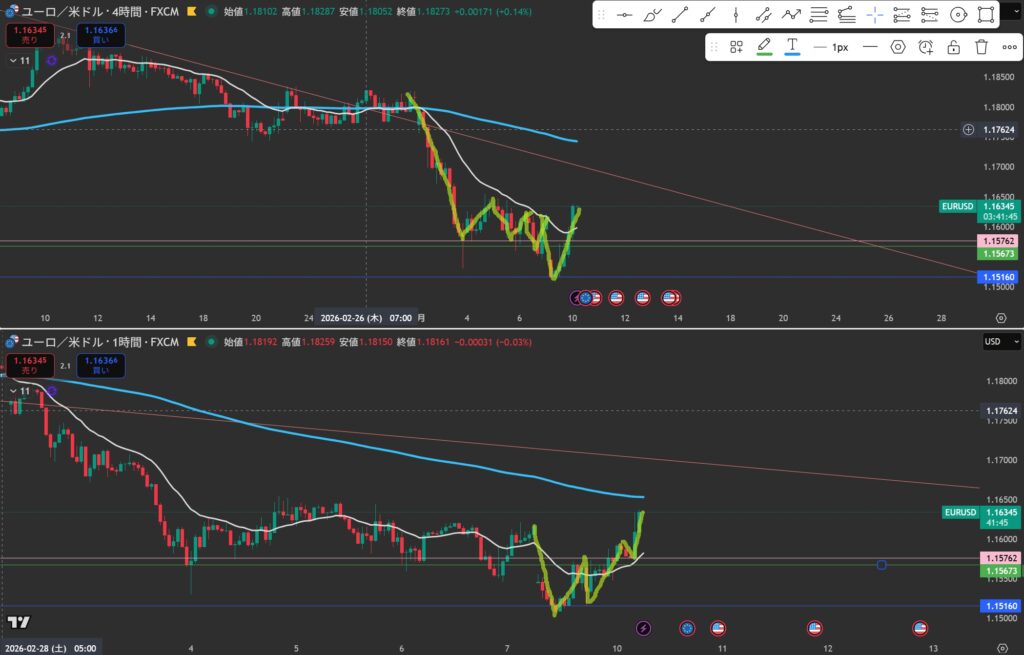Add an alert using the alarm clock icon
The width and height of the screenshot is (1024, 655).
pos(926,47)
